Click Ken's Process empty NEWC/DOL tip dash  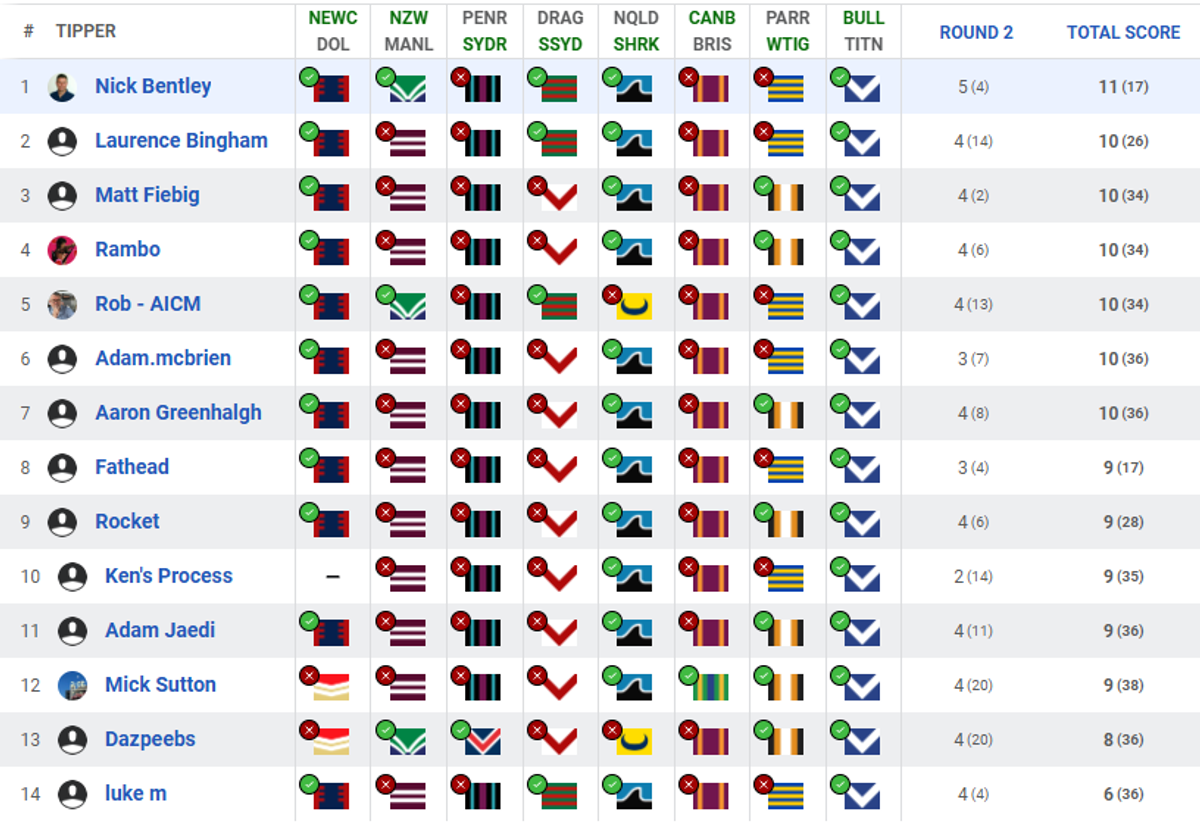[x=333, y=577]
